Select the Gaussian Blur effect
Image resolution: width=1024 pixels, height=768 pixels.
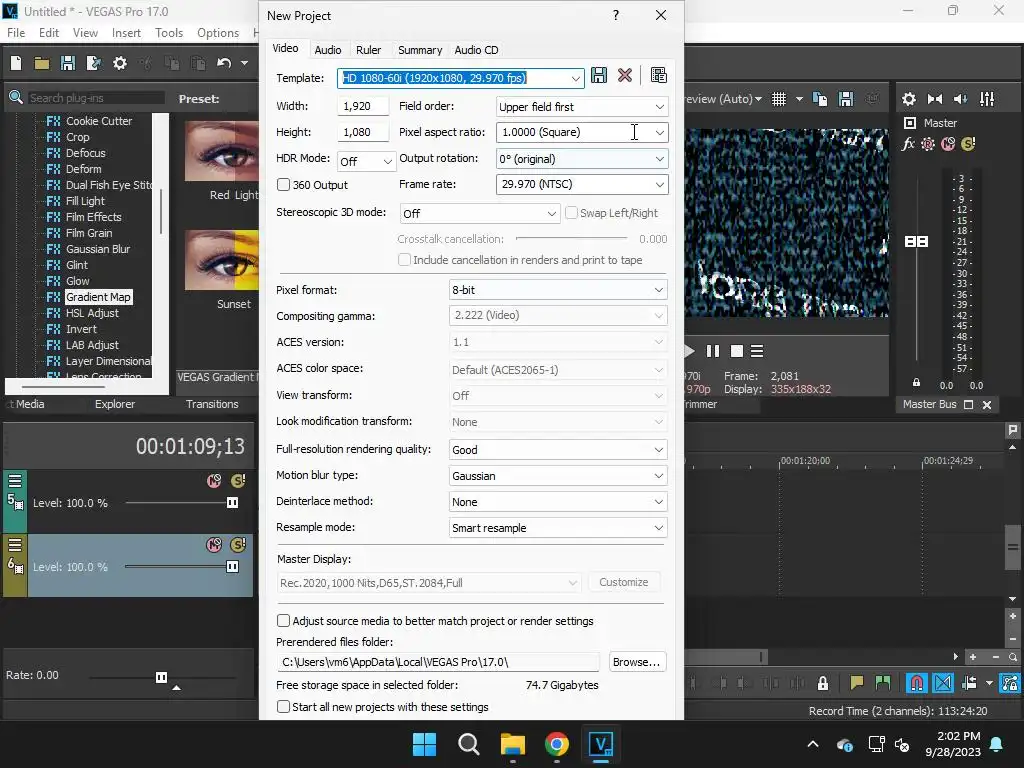click(x=97, y=249)
